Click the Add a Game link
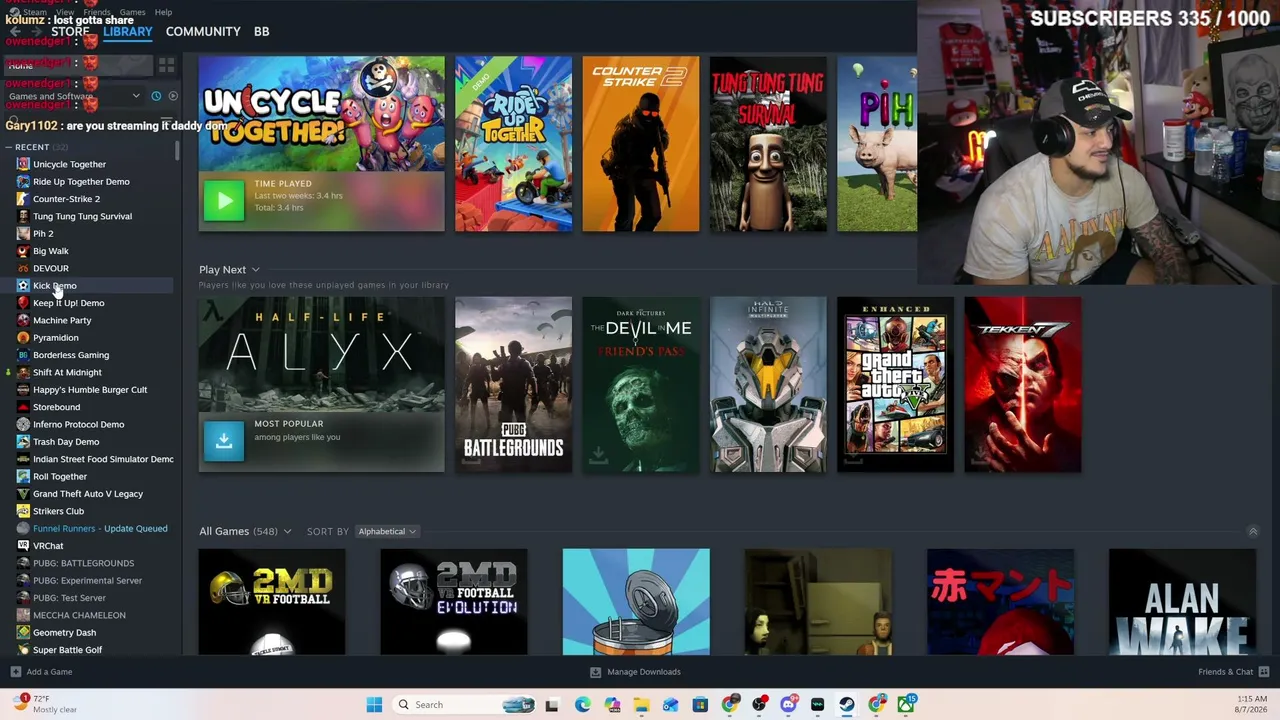 49,672
